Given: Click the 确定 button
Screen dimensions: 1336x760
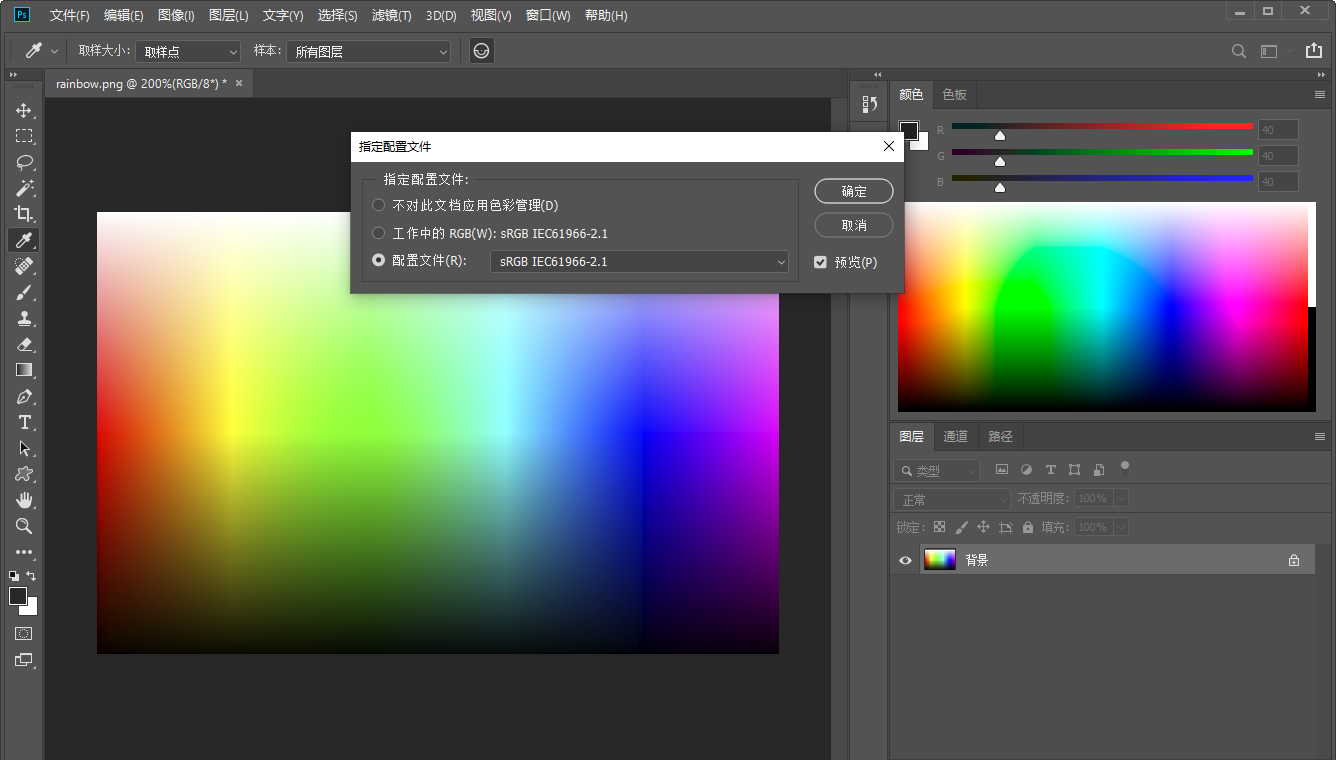Looking at the screenshot, I should 853,191.
